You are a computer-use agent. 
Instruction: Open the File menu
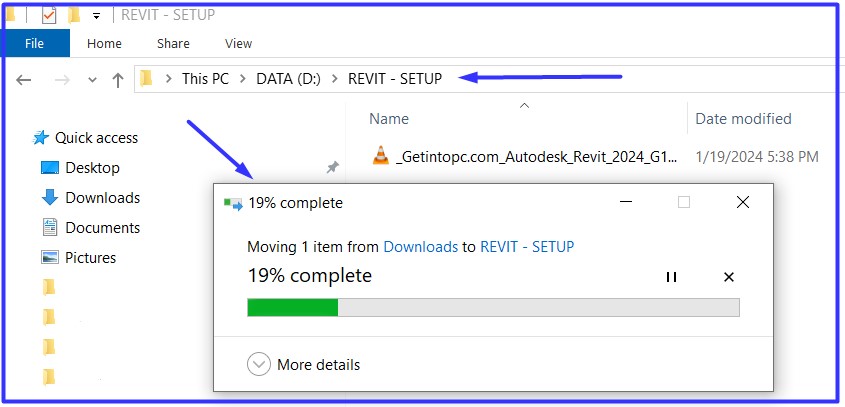(34, 43)
